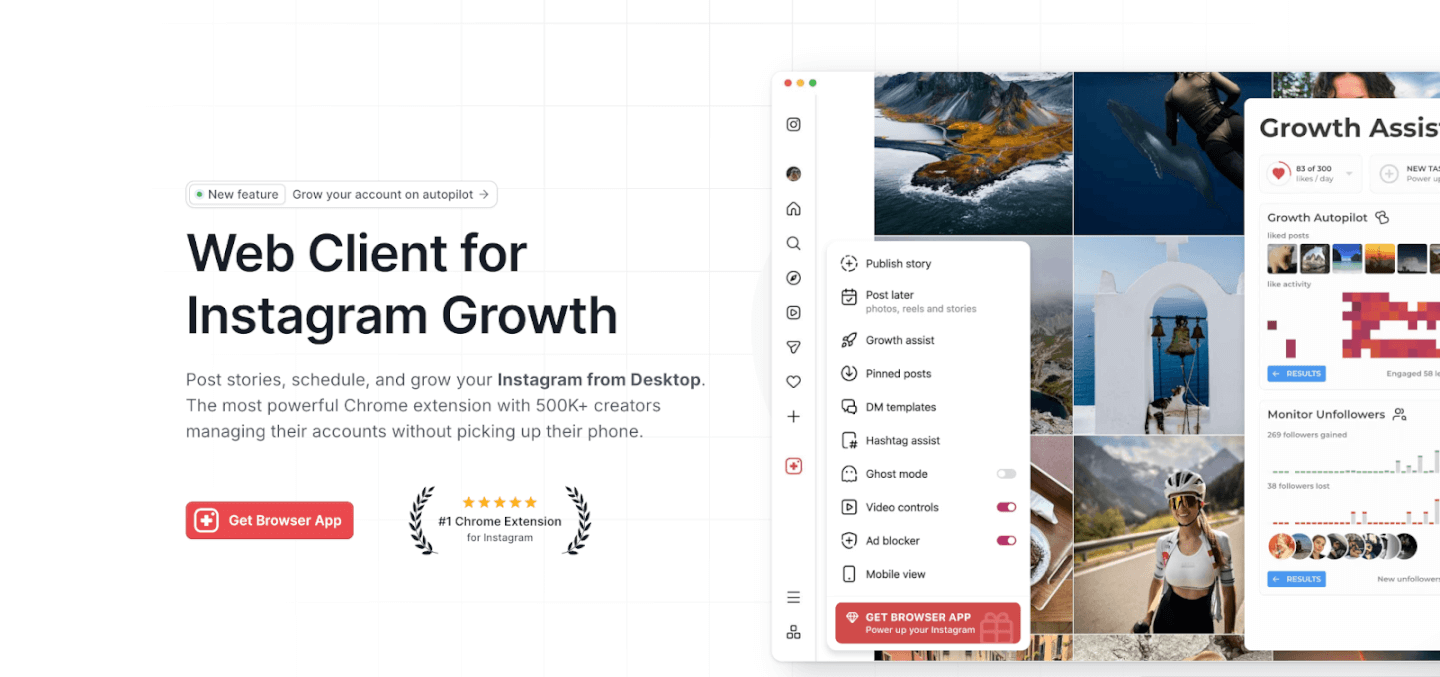Click the Reels icon in the sidebar

tap(793, 312)
